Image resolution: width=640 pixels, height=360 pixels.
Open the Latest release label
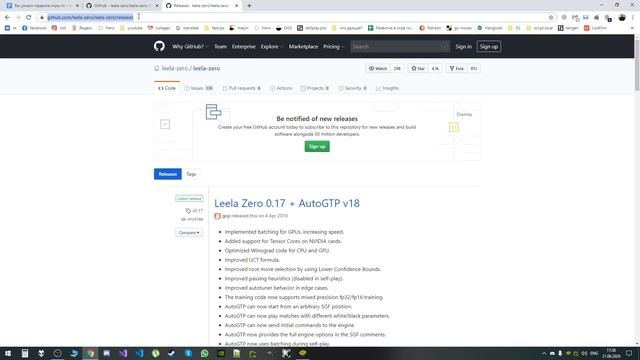click(x=189, y=198)
